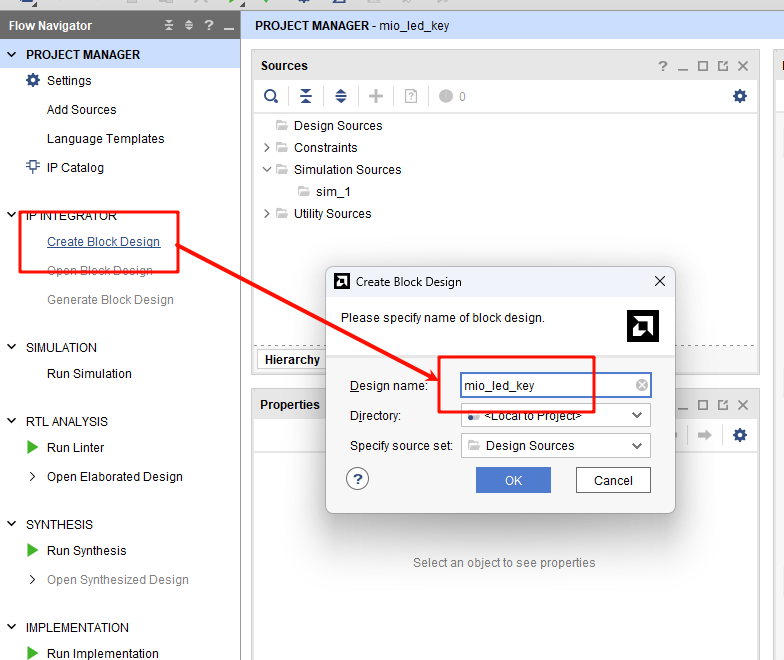The height and width of the screenshot is (660, 784).
Task: Collapse the RTL ANALYSIS section
Action: pos(12,421)
